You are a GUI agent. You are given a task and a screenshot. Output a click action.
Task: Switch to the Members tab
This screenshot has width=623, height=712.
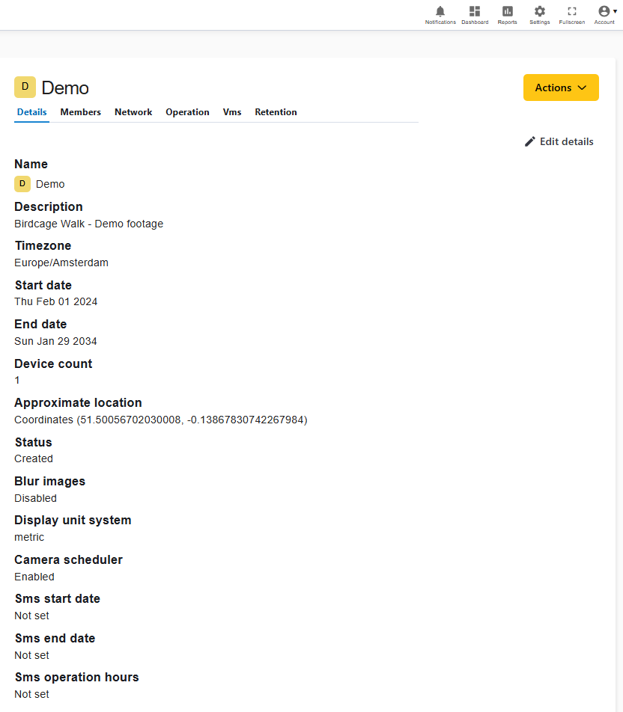point(80,112)
